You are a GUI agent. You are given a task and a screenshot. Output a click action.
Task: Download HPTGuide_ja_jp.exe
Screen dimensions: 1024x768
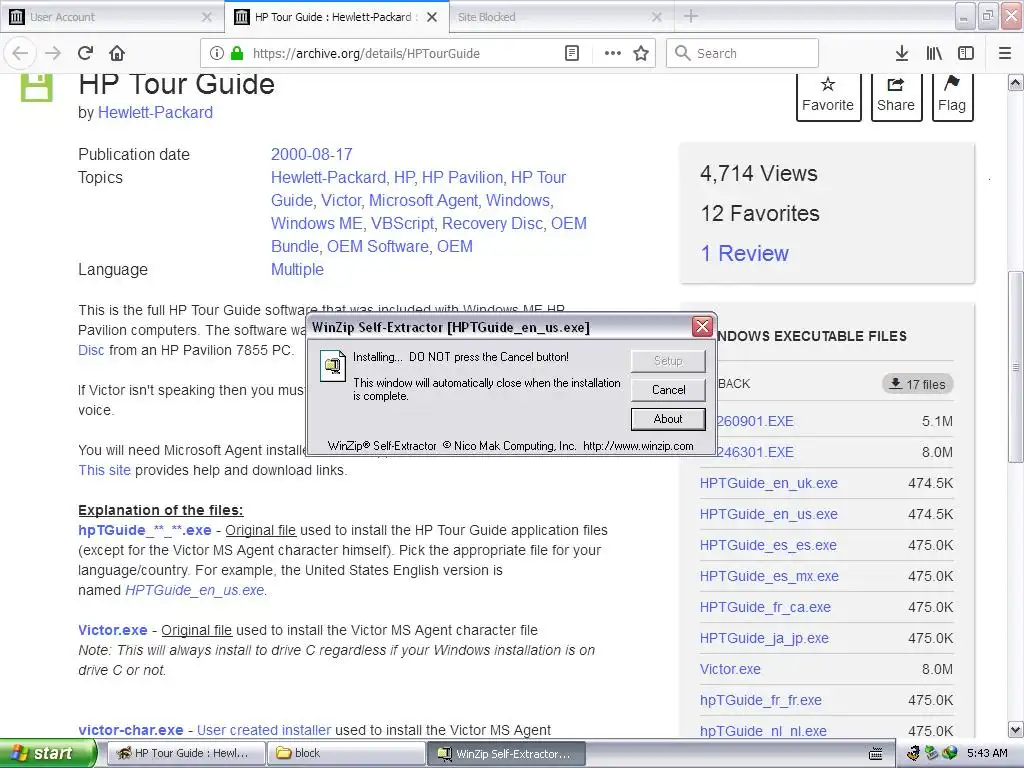coord(764,638)
